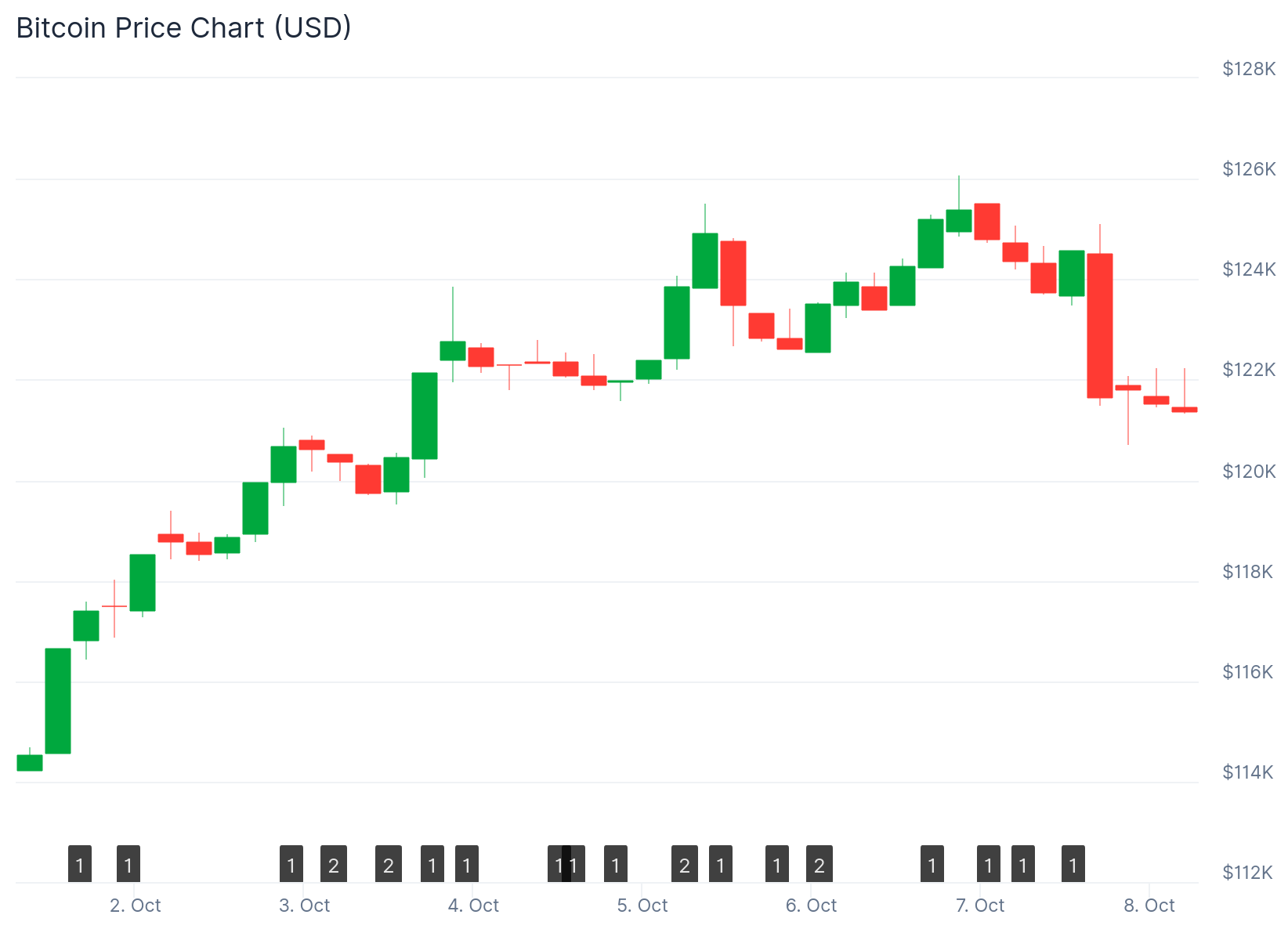Click the event marker directly above 4. Oct
The width and height of the screenshot is (1288, 940).
tap(467, 864)
